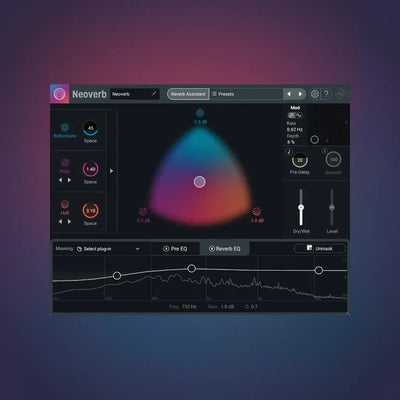Select next Hall type with right arrow

click(x=69, y=221)
